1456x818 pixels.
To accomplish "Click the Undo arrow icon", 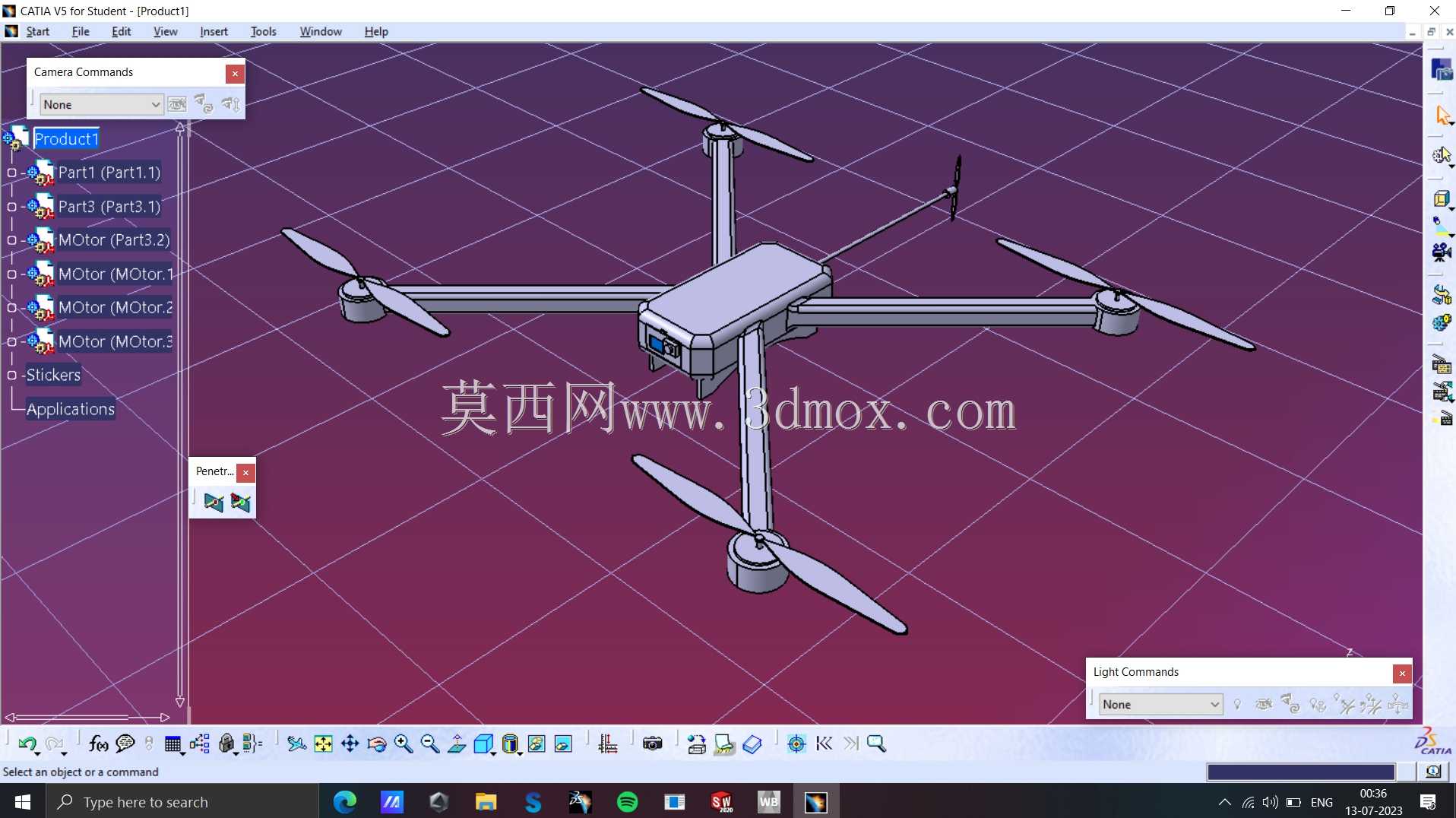I will (27, 743).
